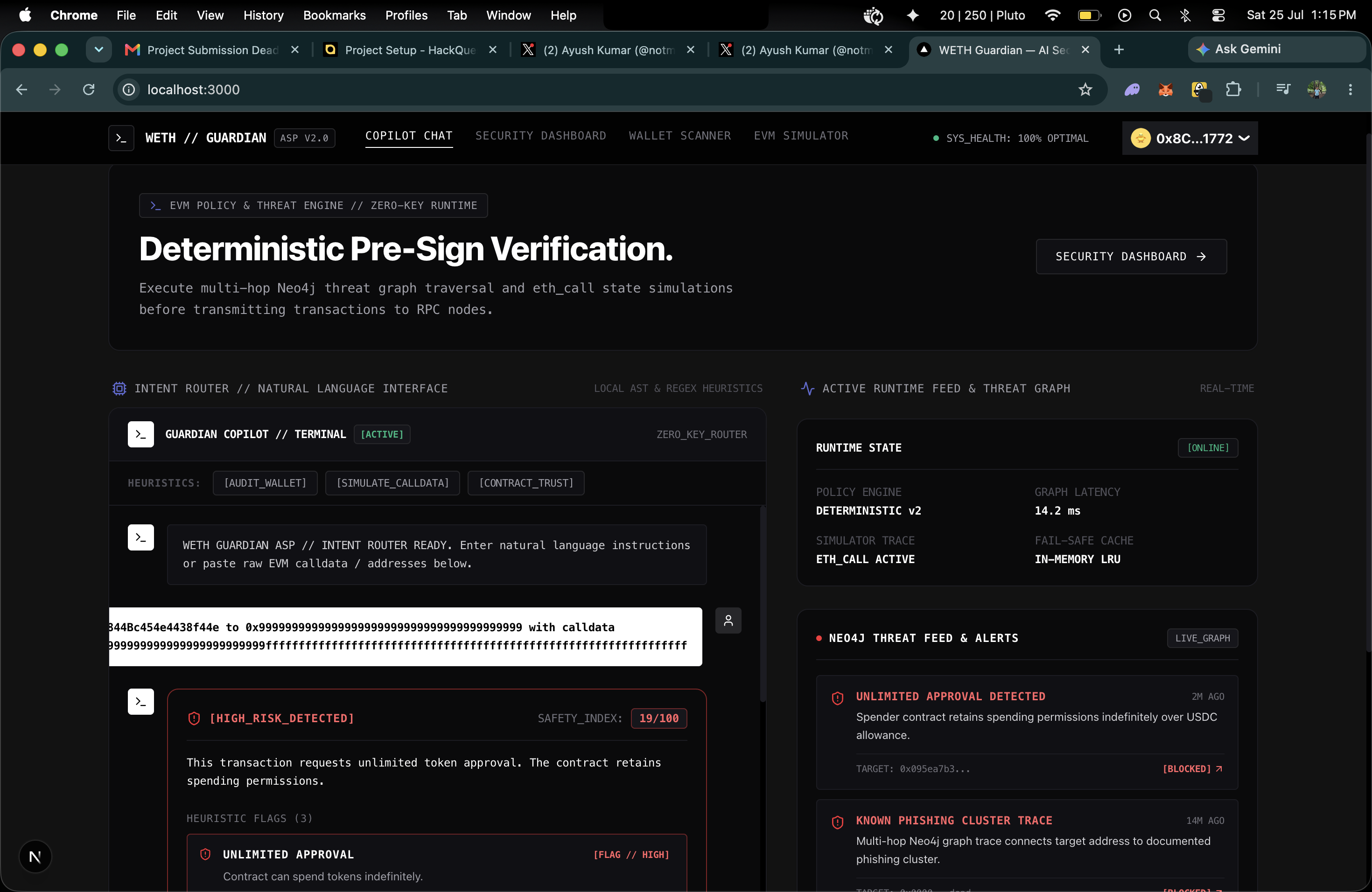The height and width of the screenshot is (892, 1372).
Task: Open Chrome extensions puzzle icon
Action: (x=1233, y=90)
